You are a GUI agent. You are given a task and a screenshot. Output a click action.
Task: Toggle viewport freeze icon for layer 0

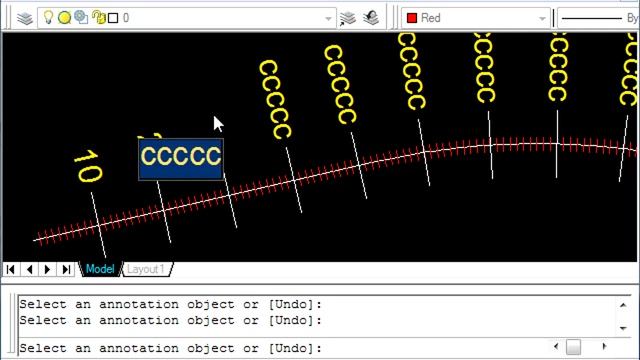81,17
